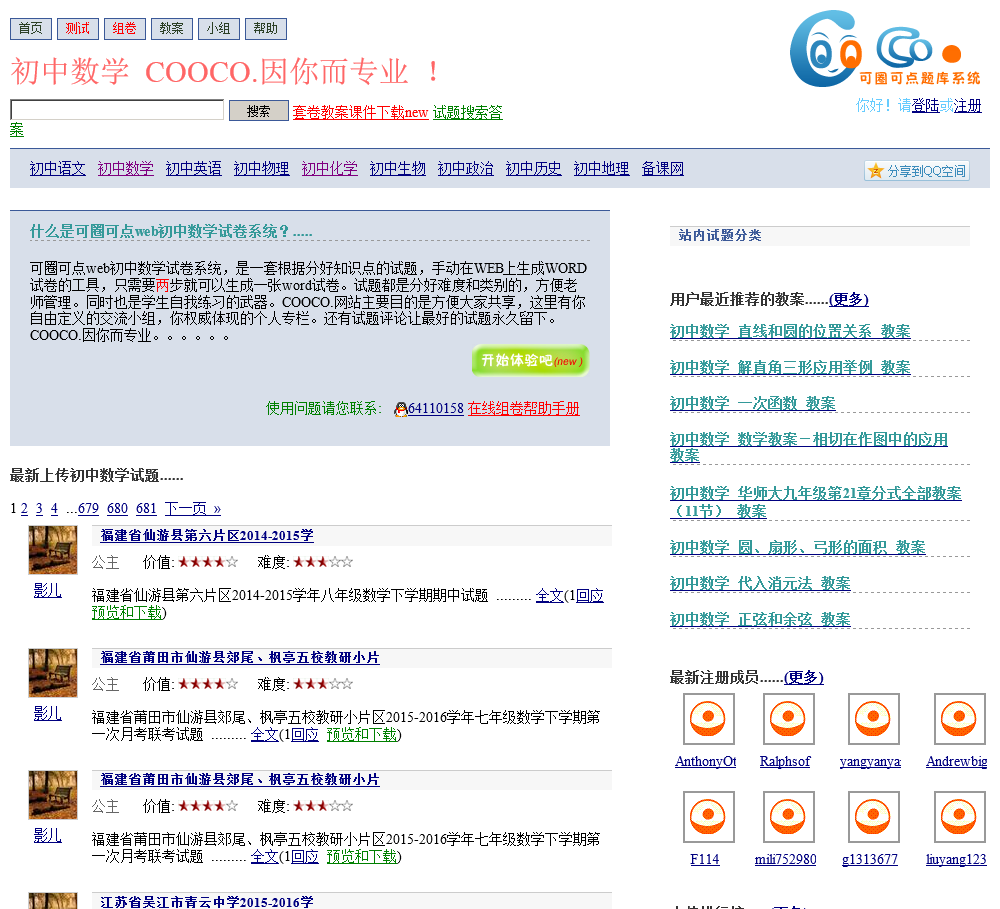Viewport: 1000px width, 909px height.
Task: Click 全文 link for 福建省仙游县第六片区 post
Action: pyautogui.click(x=549, y=596)
